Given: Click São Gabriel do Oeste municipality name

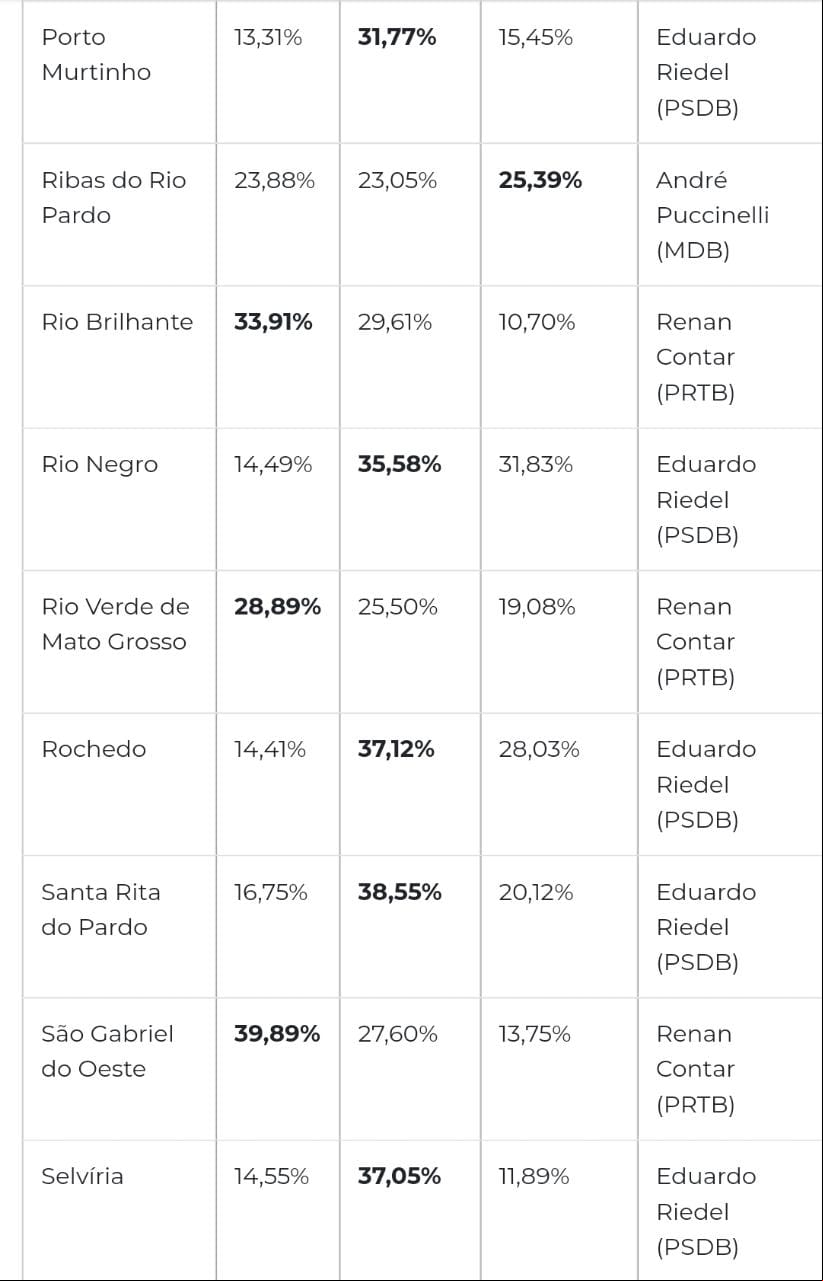Looking at the screenshot, I should click(x=107, y=1051).
